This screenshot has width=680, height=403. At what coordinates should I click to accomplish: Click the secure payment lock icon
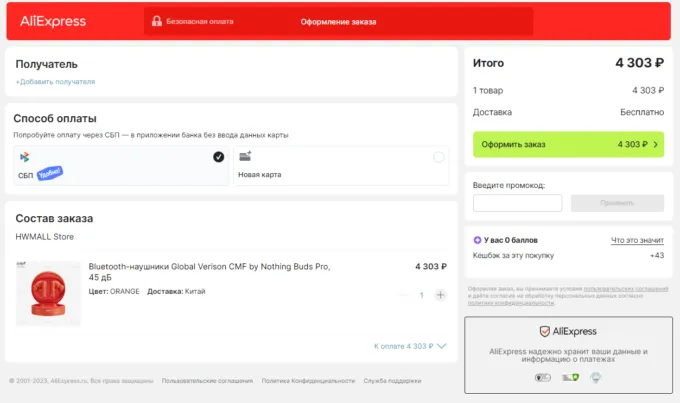tap(156, 21)
